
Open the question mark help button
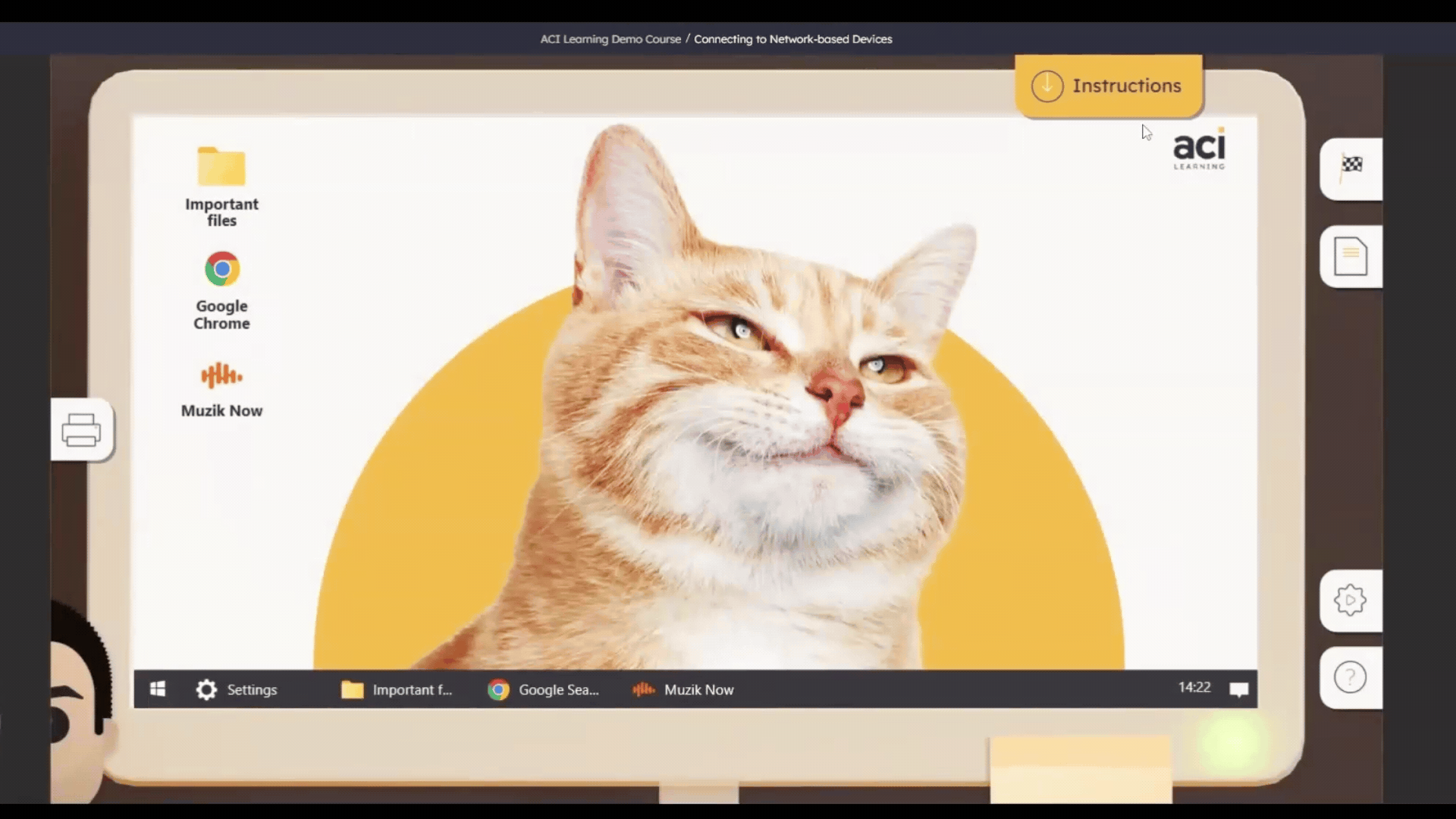[x=1351, y=678]
